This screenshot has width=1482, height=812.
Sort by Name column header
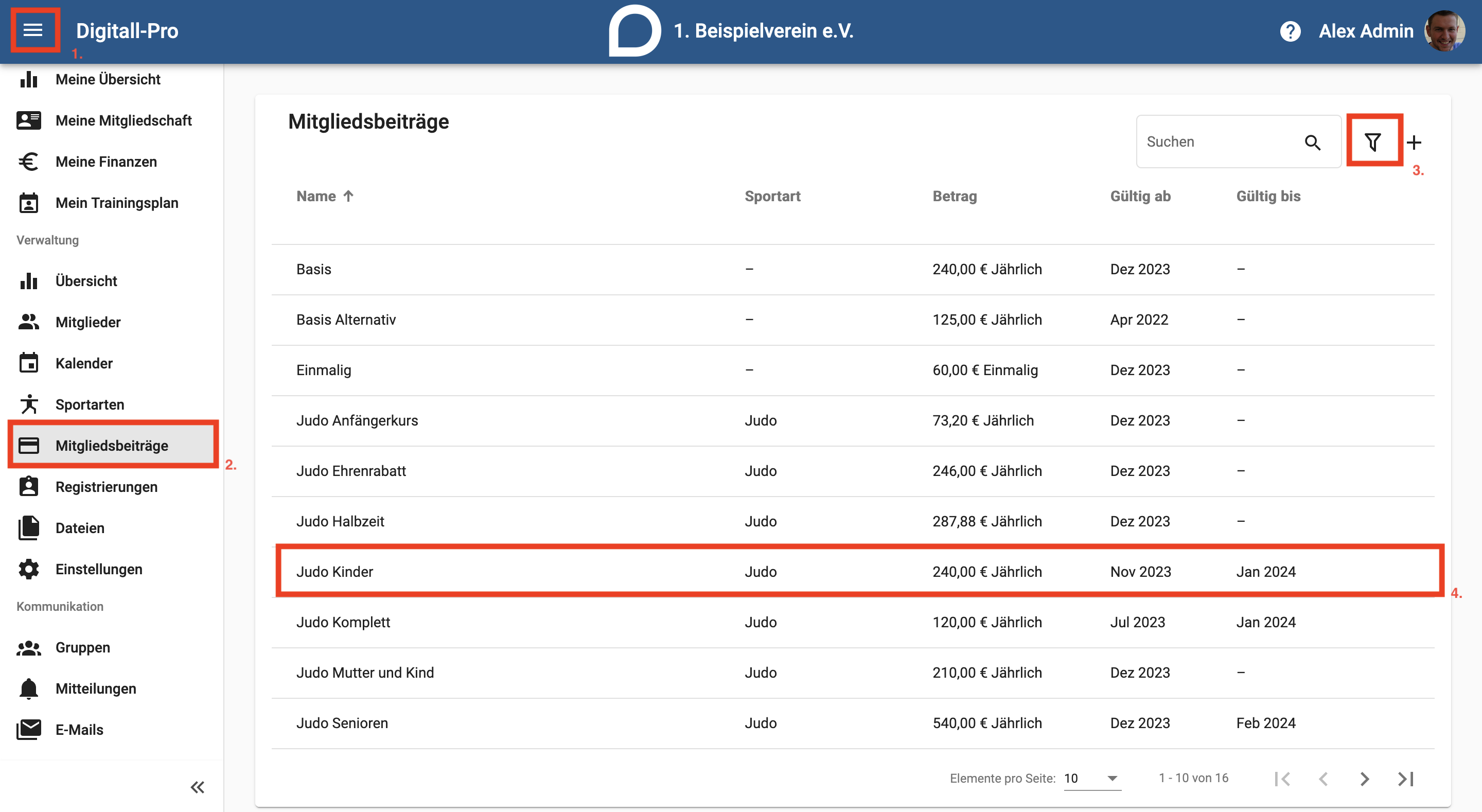(x=316, y=196)
